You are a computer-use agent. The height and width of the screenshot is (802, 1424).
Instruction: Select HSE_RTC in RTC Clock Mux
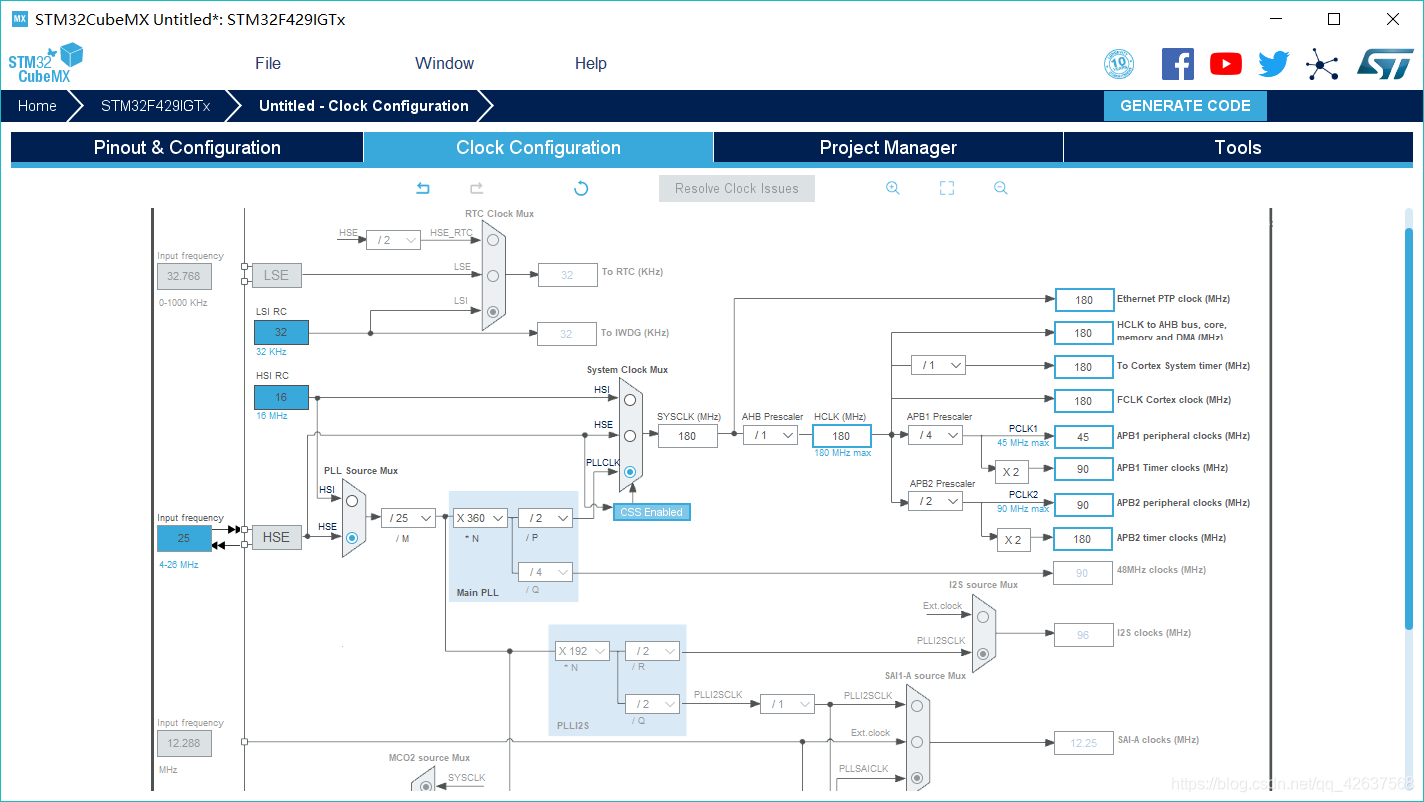point(493,240)
